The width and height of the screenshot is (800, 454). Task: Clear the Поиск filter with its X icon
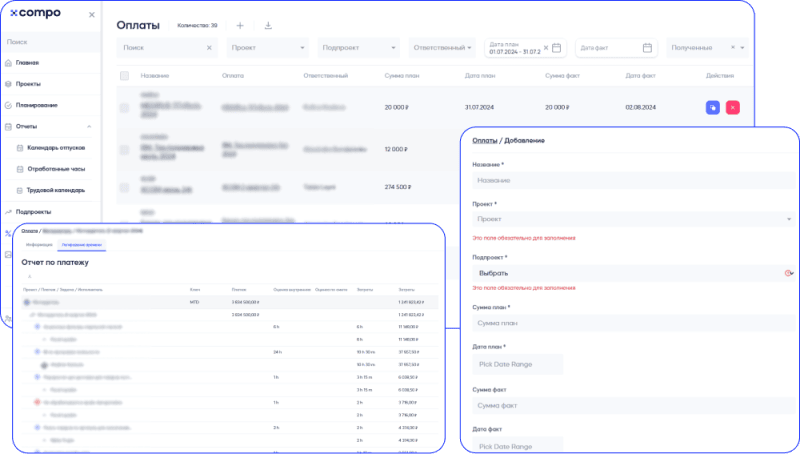pyautogui.click(x=209, y=48)
